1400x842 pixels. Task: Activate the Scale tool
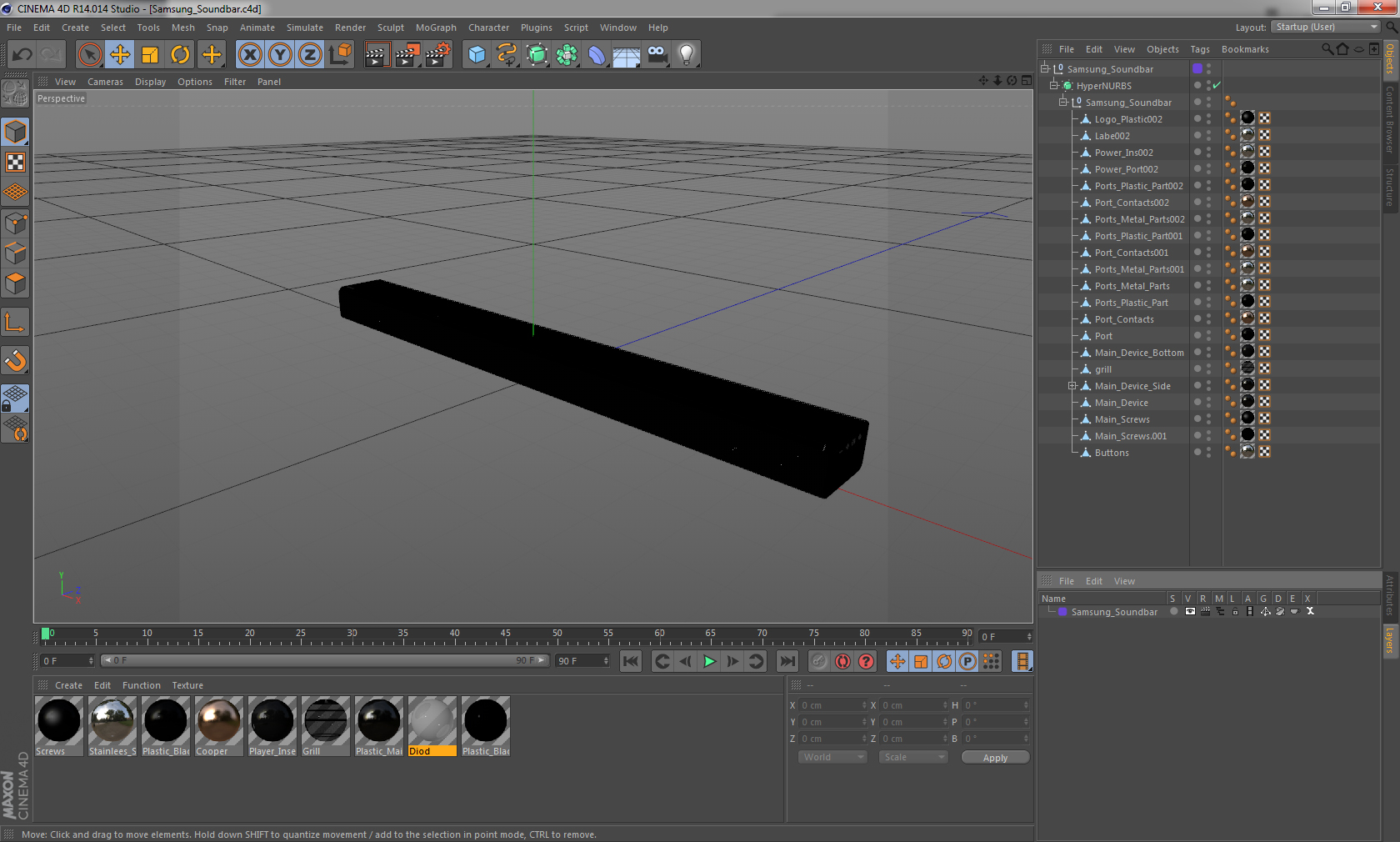[x=150, y=55]
